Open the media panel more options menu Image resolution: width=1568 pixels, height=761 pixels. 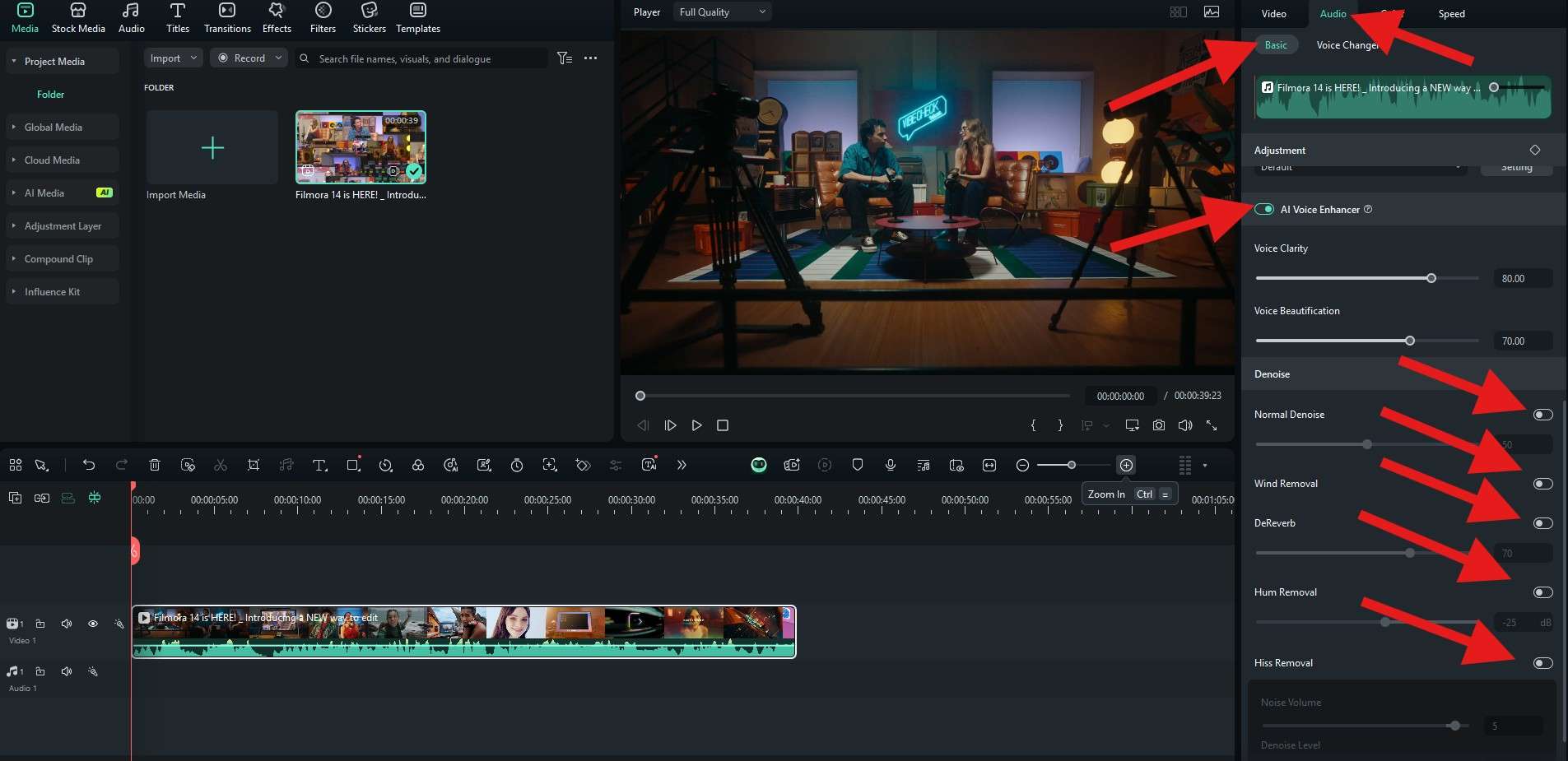click(x=590, y=58)
